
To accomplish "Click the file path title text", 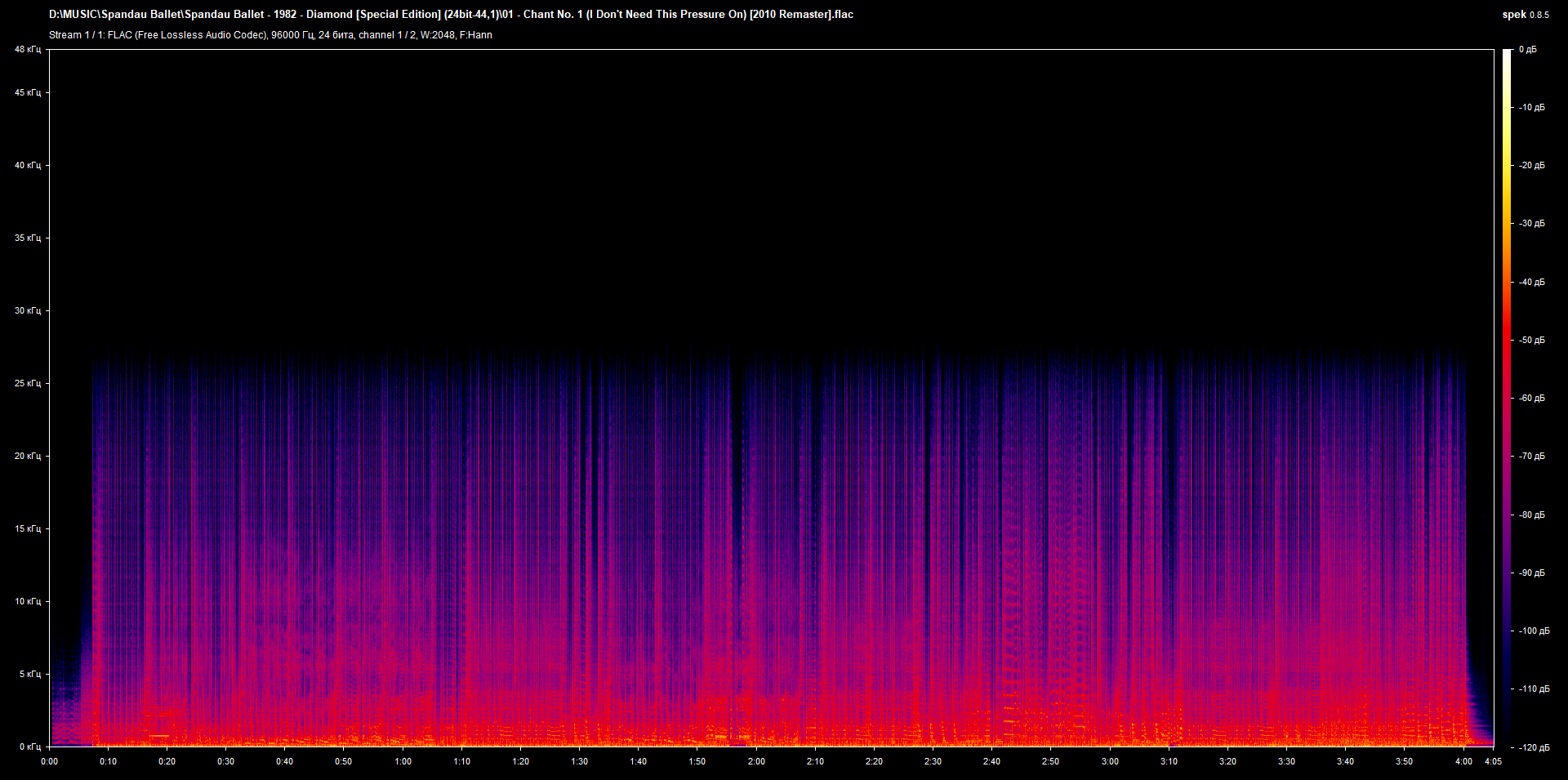I will 451,15.
